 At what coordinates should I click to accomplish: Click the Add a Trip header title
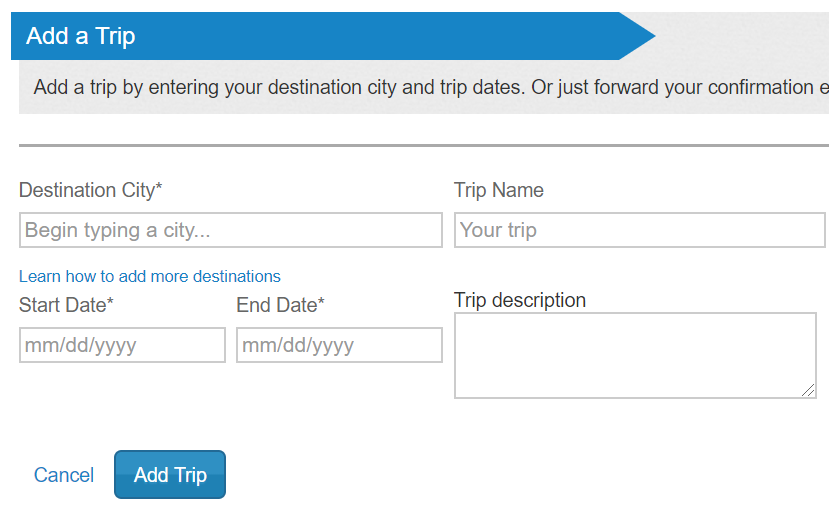[x=81, y=36]
